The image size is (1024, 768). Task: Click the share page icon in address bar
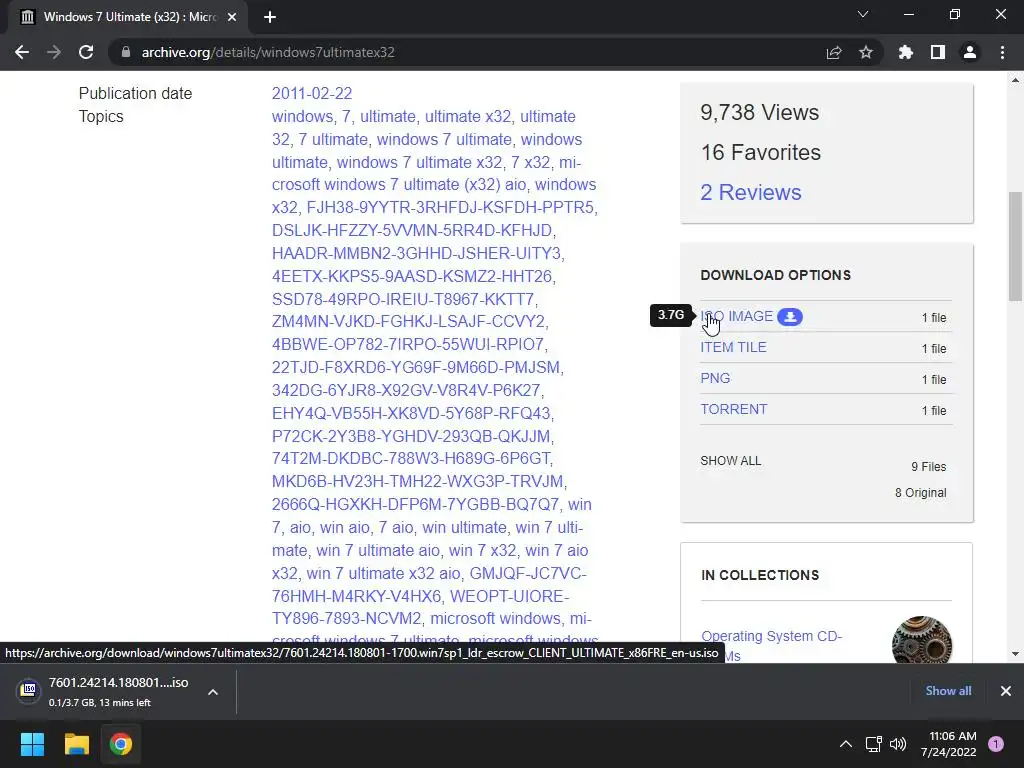pyautogui.click(x=833, y=52)
